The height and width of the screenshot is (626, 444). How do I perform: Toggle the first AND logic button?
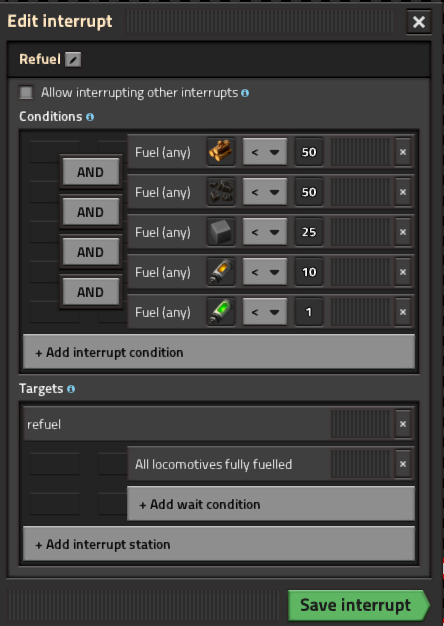coord(91,172)
